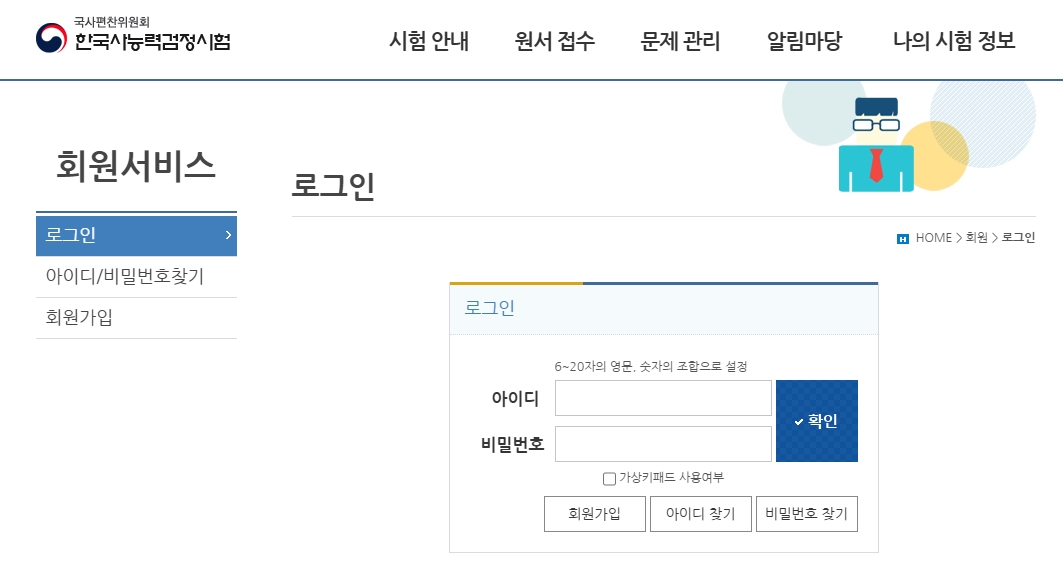The width and height of the screenshot is (1063, 572).
Task: Focus the 비밀번호 input field
Action: point(663,444)
